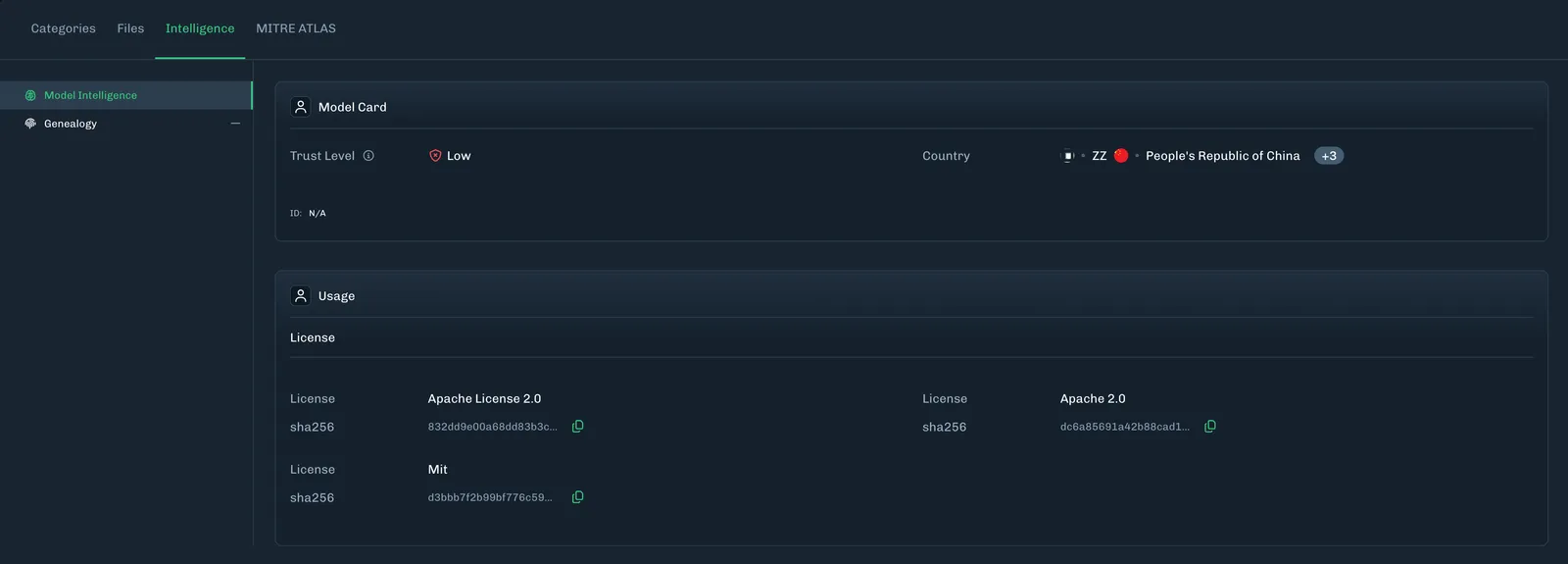
Task: Select the Intelligence tab
Action: pos(200,28)
